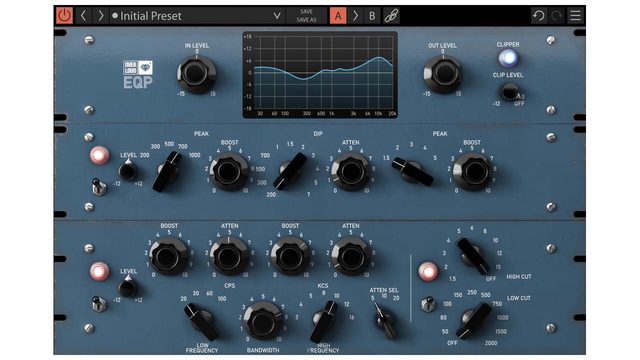Click the low frequency ATTEN knob
The width and height of the screenshot is (640, 360).
[229, 256]
